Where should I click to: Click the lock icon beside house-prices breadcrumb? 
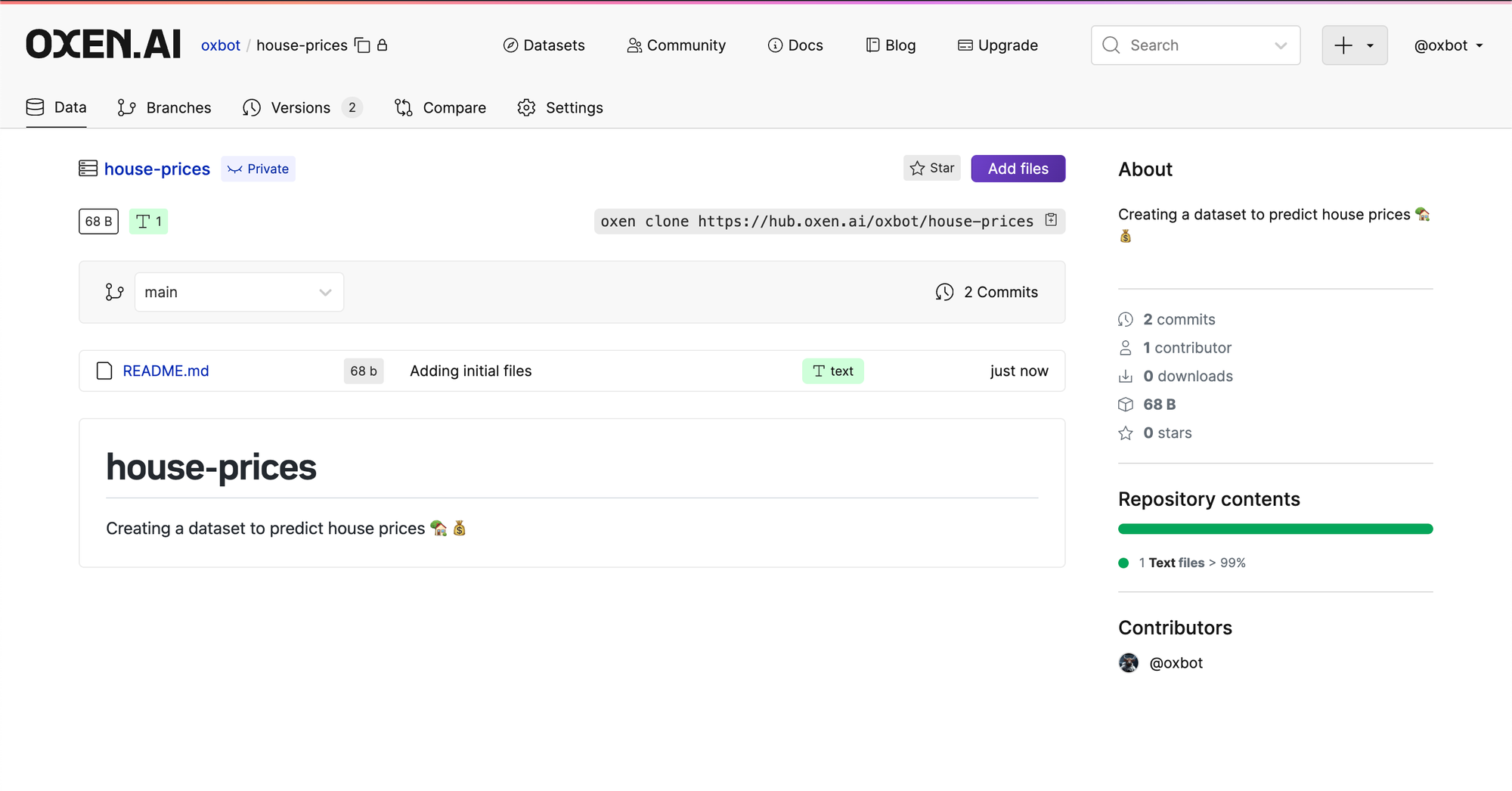point(383,45)
